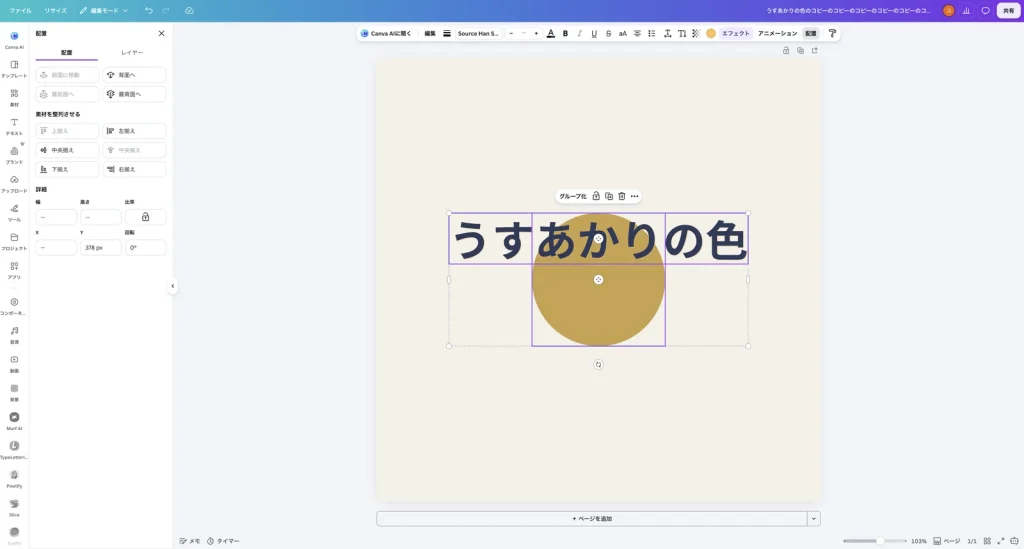Expand options next to ページを追加
The image size is (1024, 549).
tap(813, 518)
